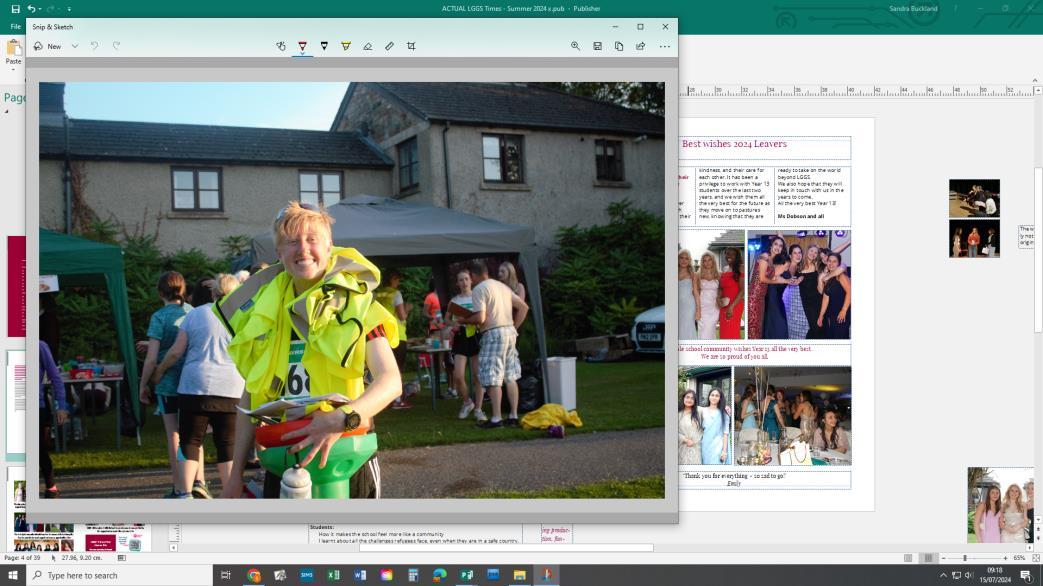The height and width of the screenshot is (586, 1043).
Task: Open File Explorer from the taskbar
Action: click(x=520, y=575)
